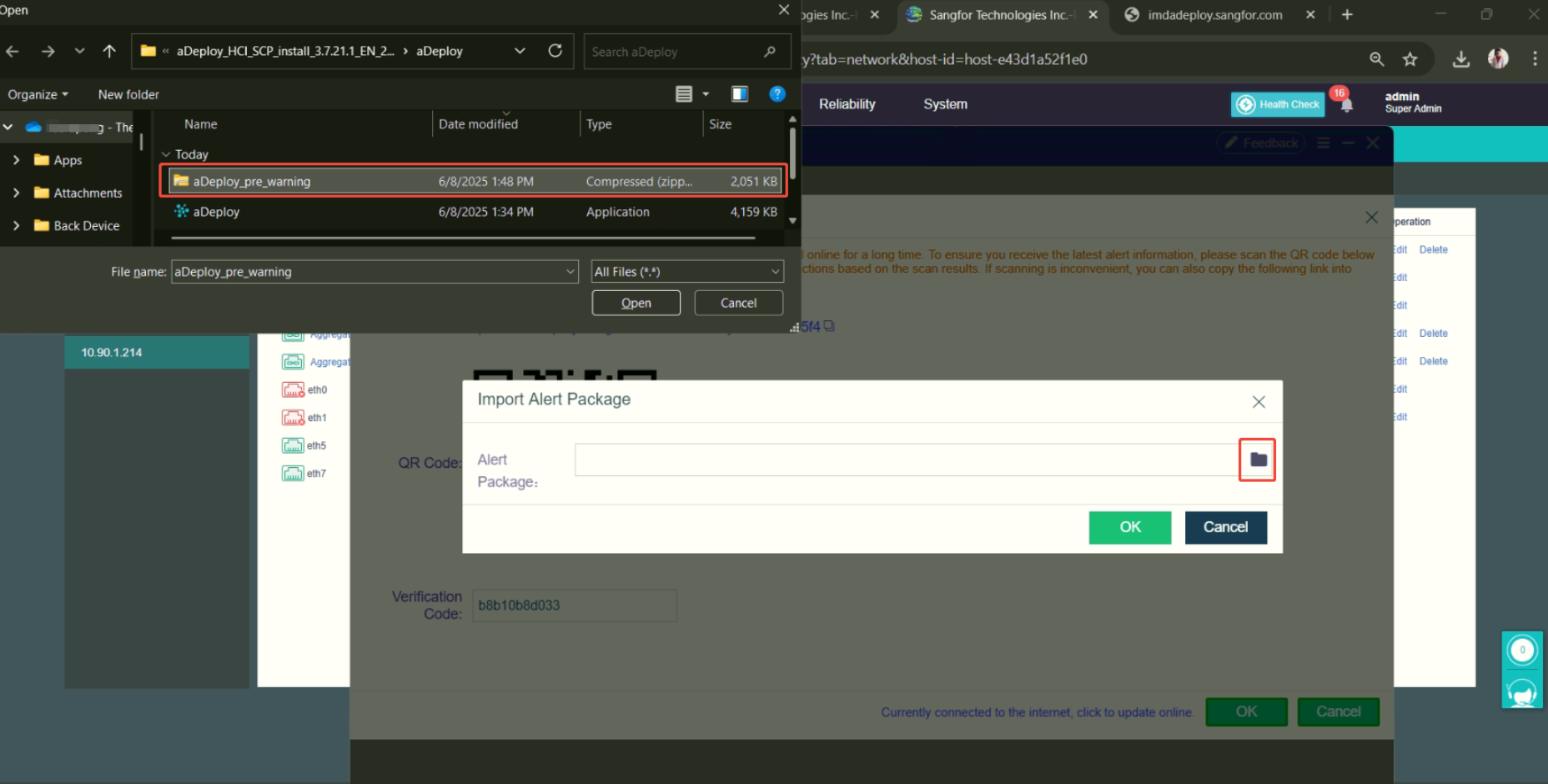Bookmark this page with the star icon
Viewport: 1548px width, 784px height.
1410,59
